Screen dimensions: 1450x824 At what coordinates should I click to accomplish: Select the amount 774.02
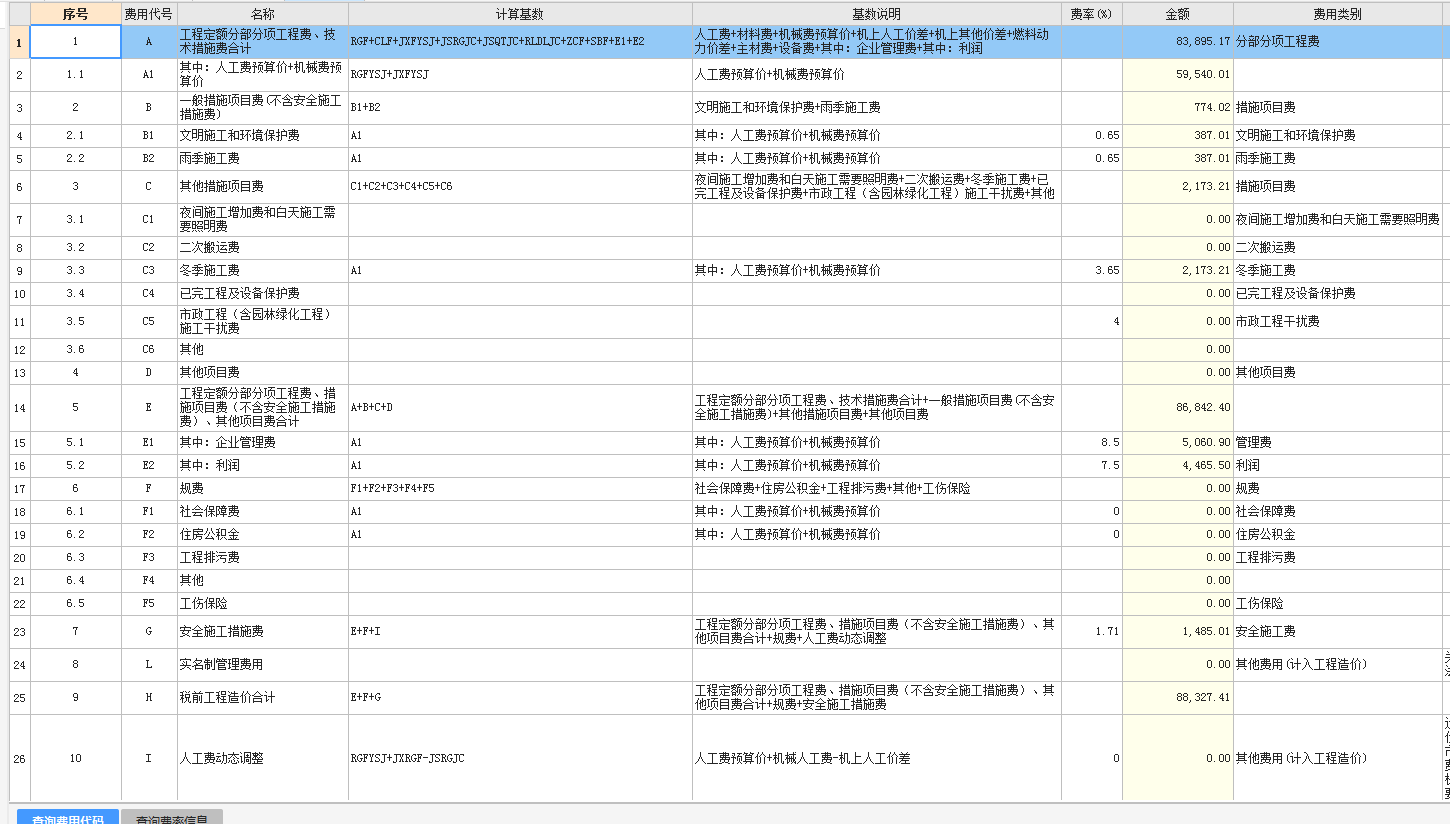tap(1178, 108)
